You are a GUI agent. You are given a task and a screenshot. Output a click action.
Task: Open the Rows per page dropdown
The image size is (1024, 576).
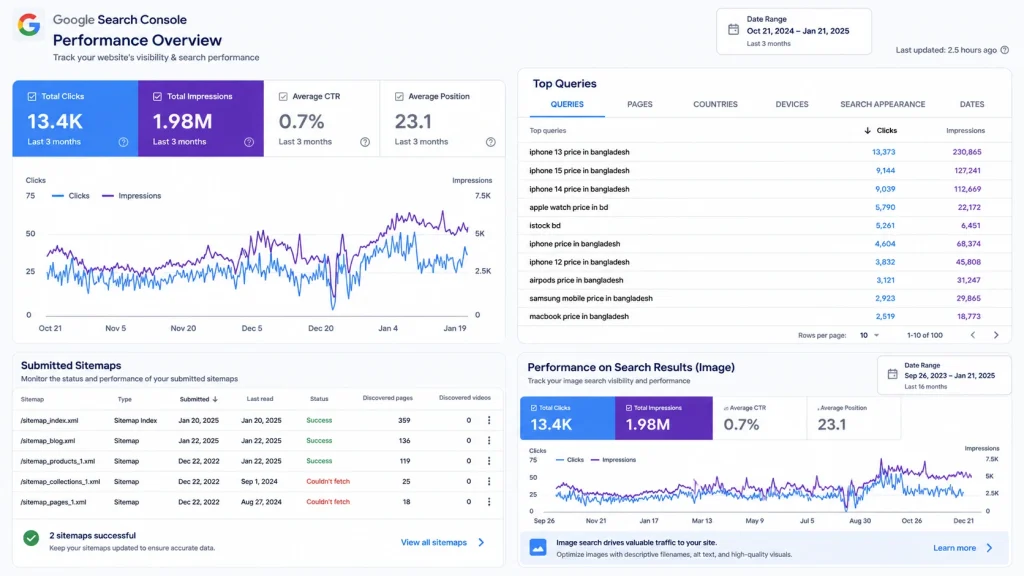pos(869,335)
